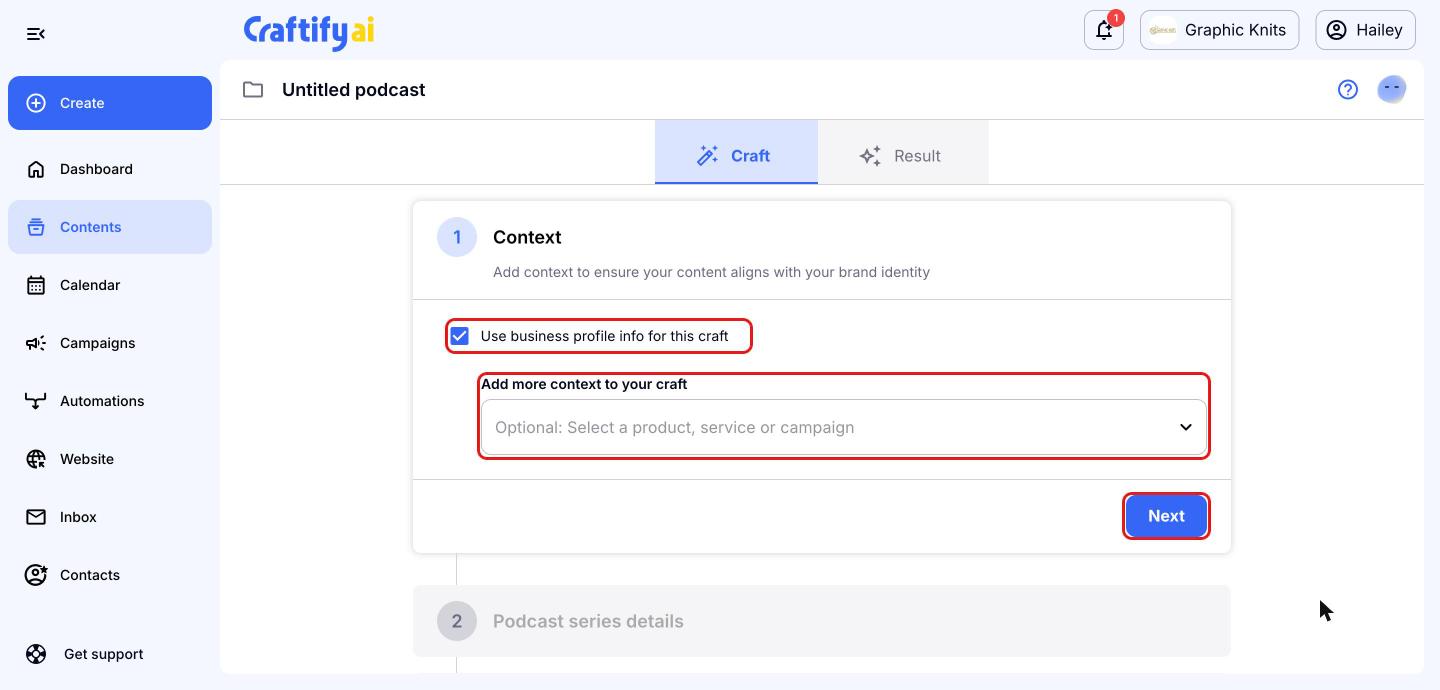Click the Website globe icon

click(36, 459)
